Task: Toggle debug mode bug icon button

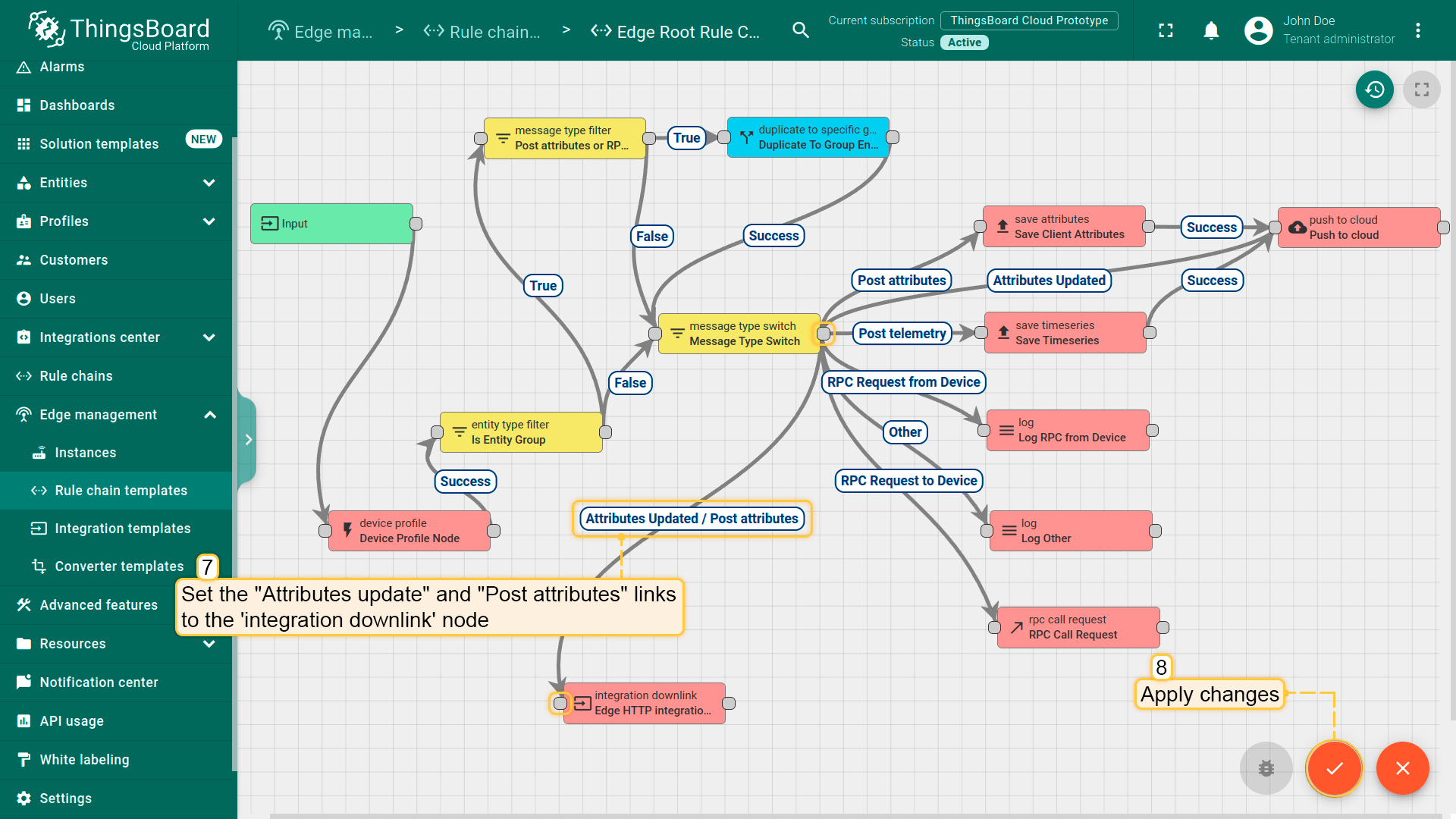Action: pyautogui.click(x=1266, y=768)
